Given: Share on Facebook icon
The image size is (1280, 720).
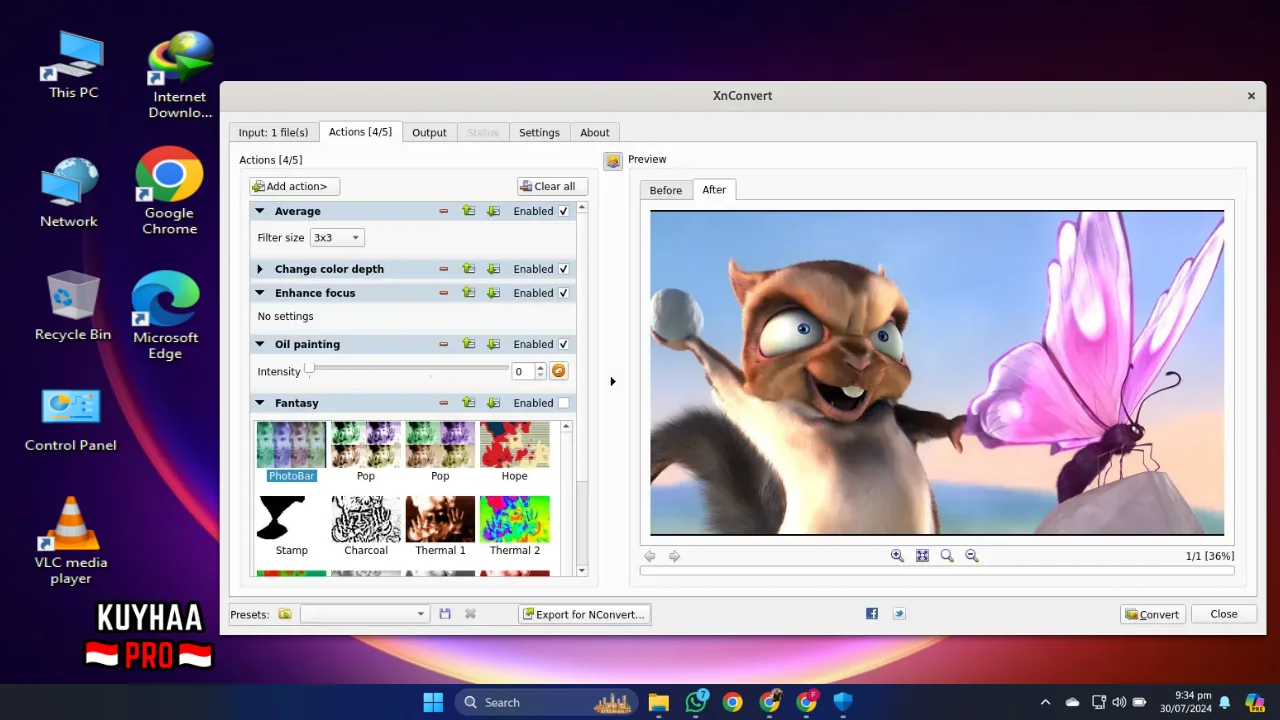Looking at the screenshot, I should (x=872, y=614).
